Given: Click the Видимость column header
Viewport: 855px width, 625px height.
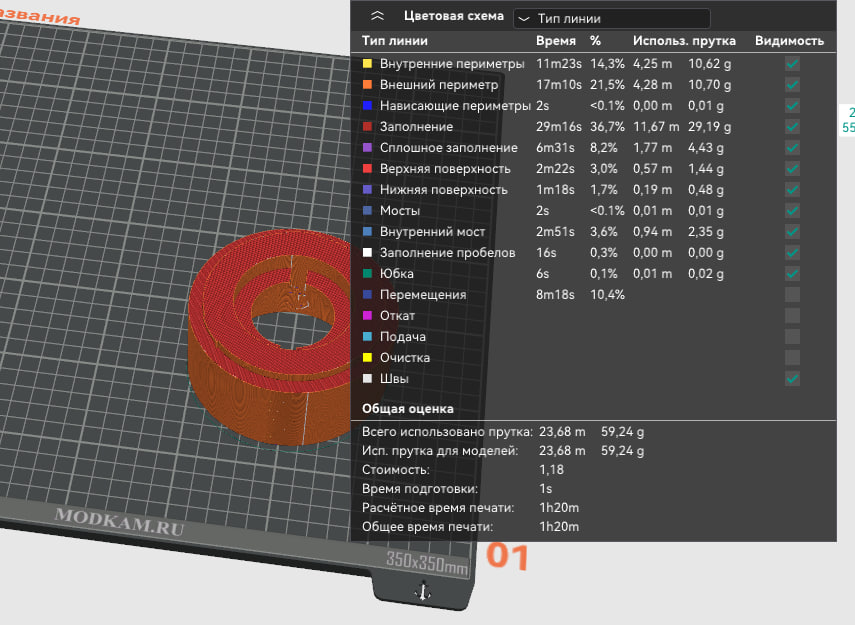Looking at the screenshot, I should [789, 41].
